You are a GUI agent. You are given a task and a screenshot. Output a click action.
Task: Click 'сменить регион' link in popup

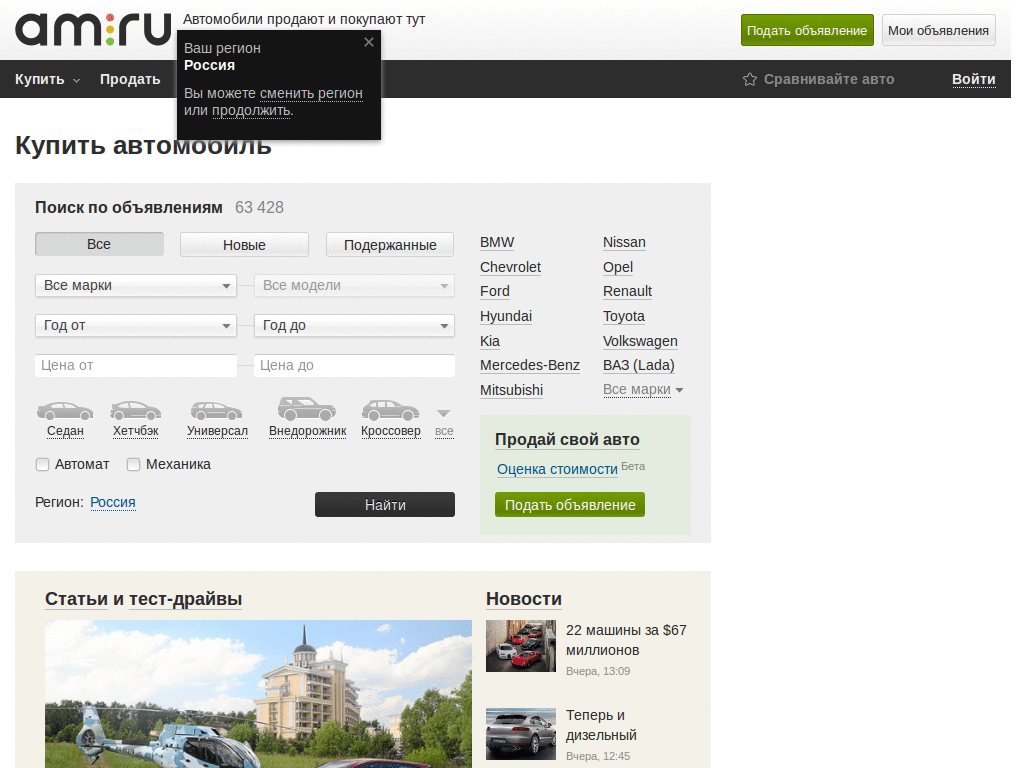(x=311, y=93)
